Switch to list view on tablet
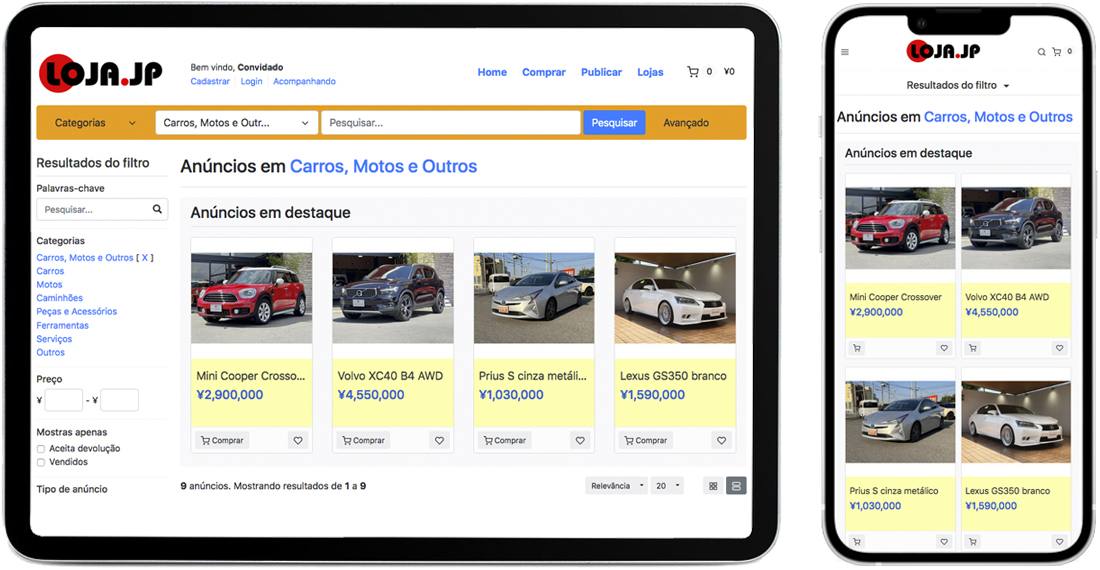 coord(736,486)
